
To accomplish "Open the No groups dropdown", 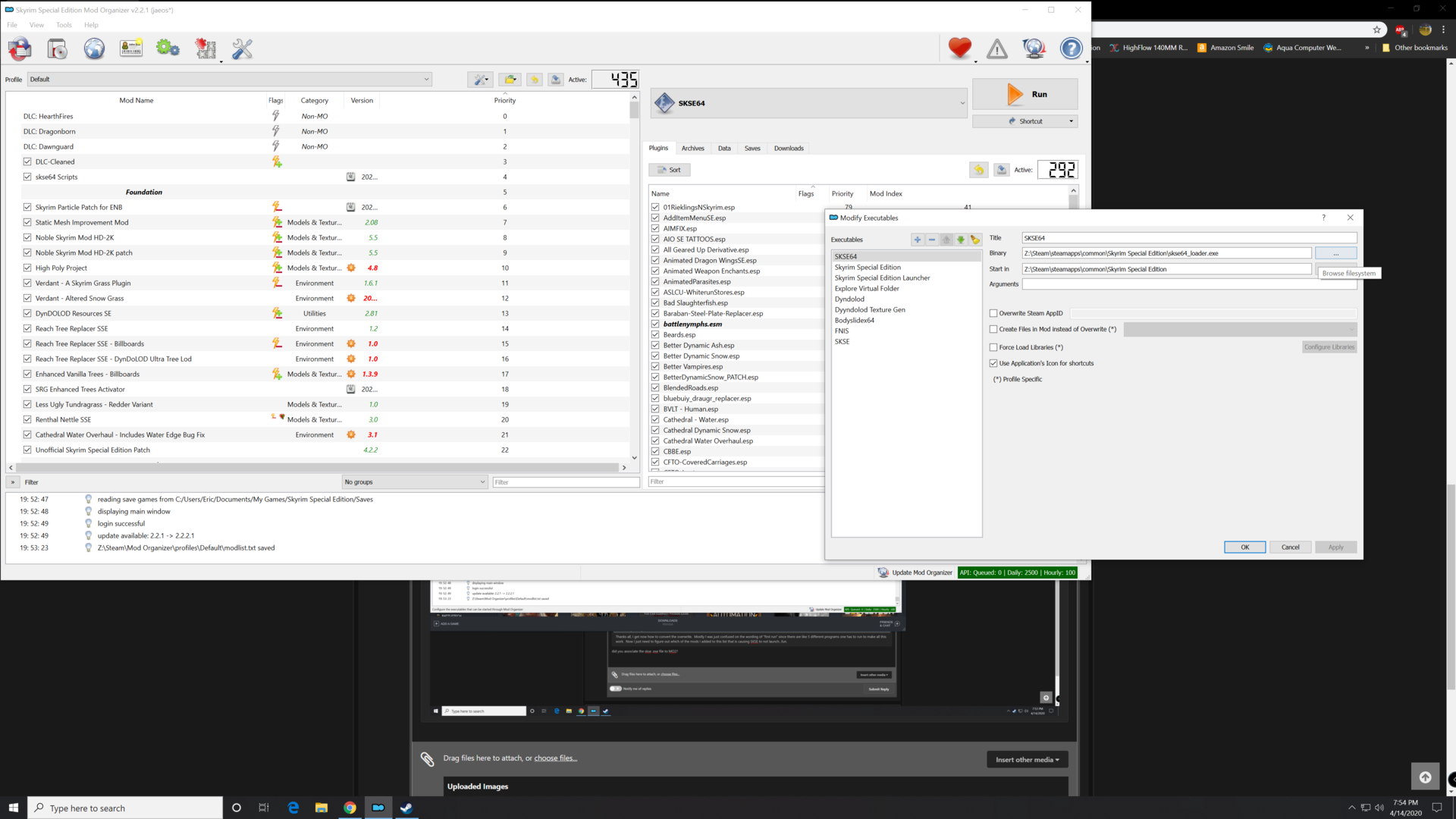I will [x=414, y=482].
